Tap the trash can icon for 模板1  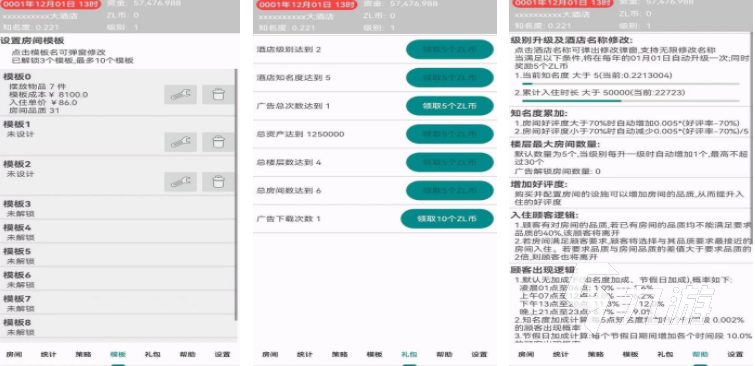pos(218,142)
